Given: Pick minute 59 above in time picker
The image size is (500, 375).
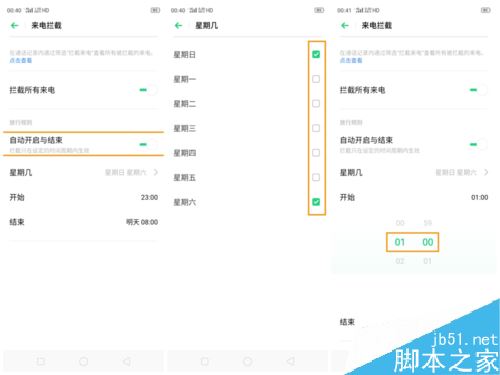Looking at the screenshot, I should 428,223.
